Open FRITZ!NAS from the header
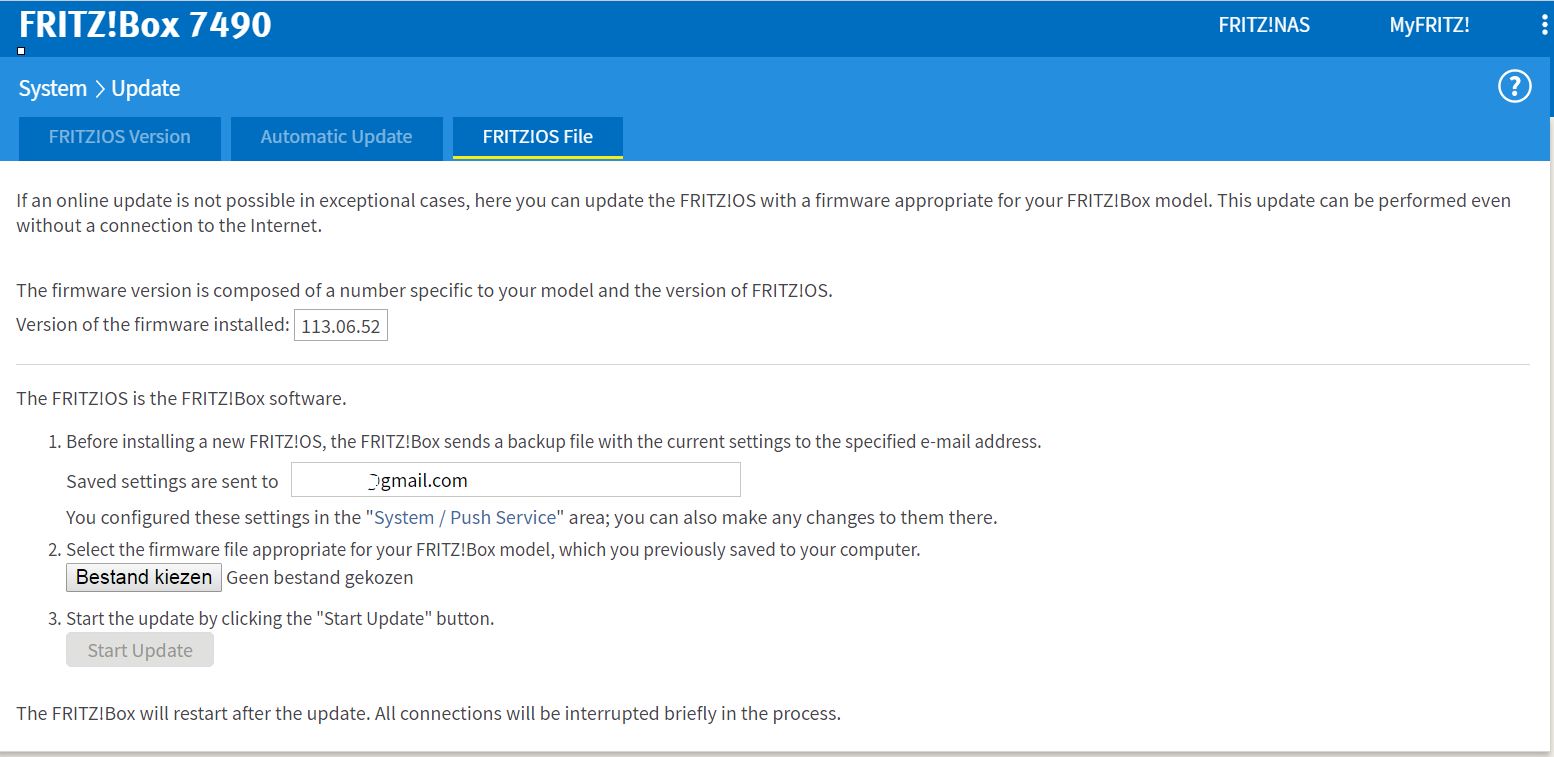The height and width of the screenshot is (757, 1554). tap(1264, 26)
